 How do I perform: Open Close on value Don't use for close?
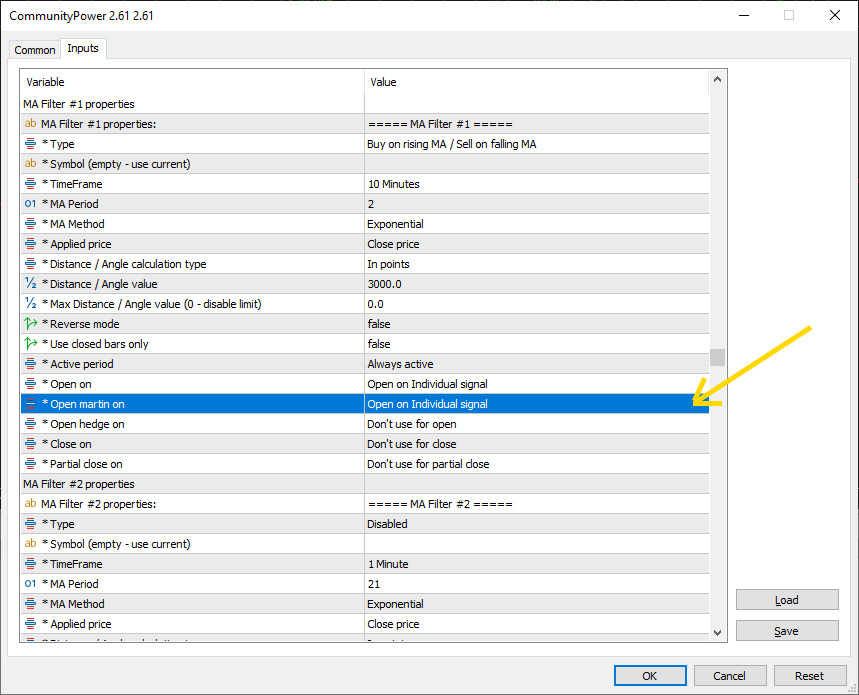click(x=537, y=444)
